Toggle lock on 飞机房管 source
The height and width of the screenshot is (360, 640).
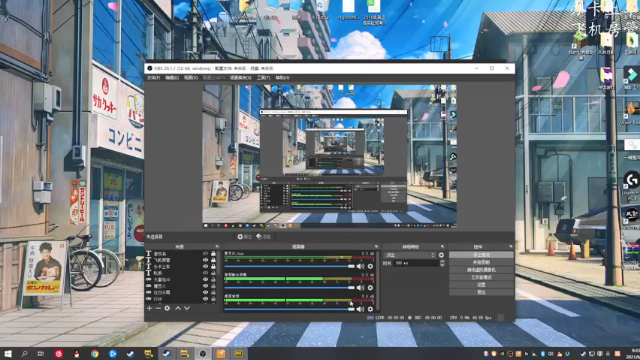click(213, 260)
